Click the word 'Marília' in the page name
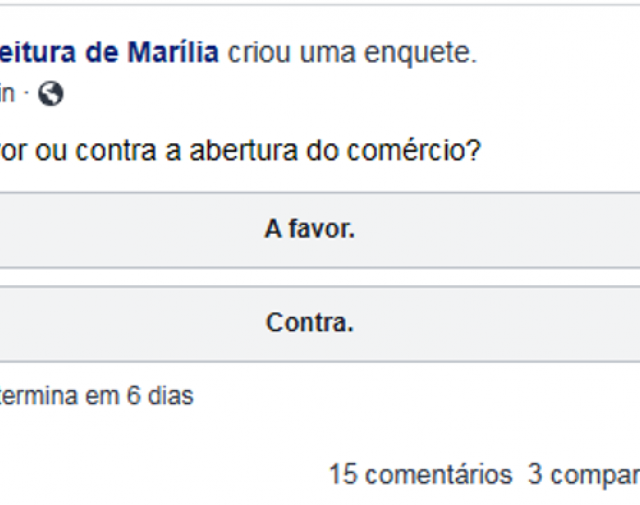Image resolution: width=640 pixels, height=505 pixels. [173, 52]
